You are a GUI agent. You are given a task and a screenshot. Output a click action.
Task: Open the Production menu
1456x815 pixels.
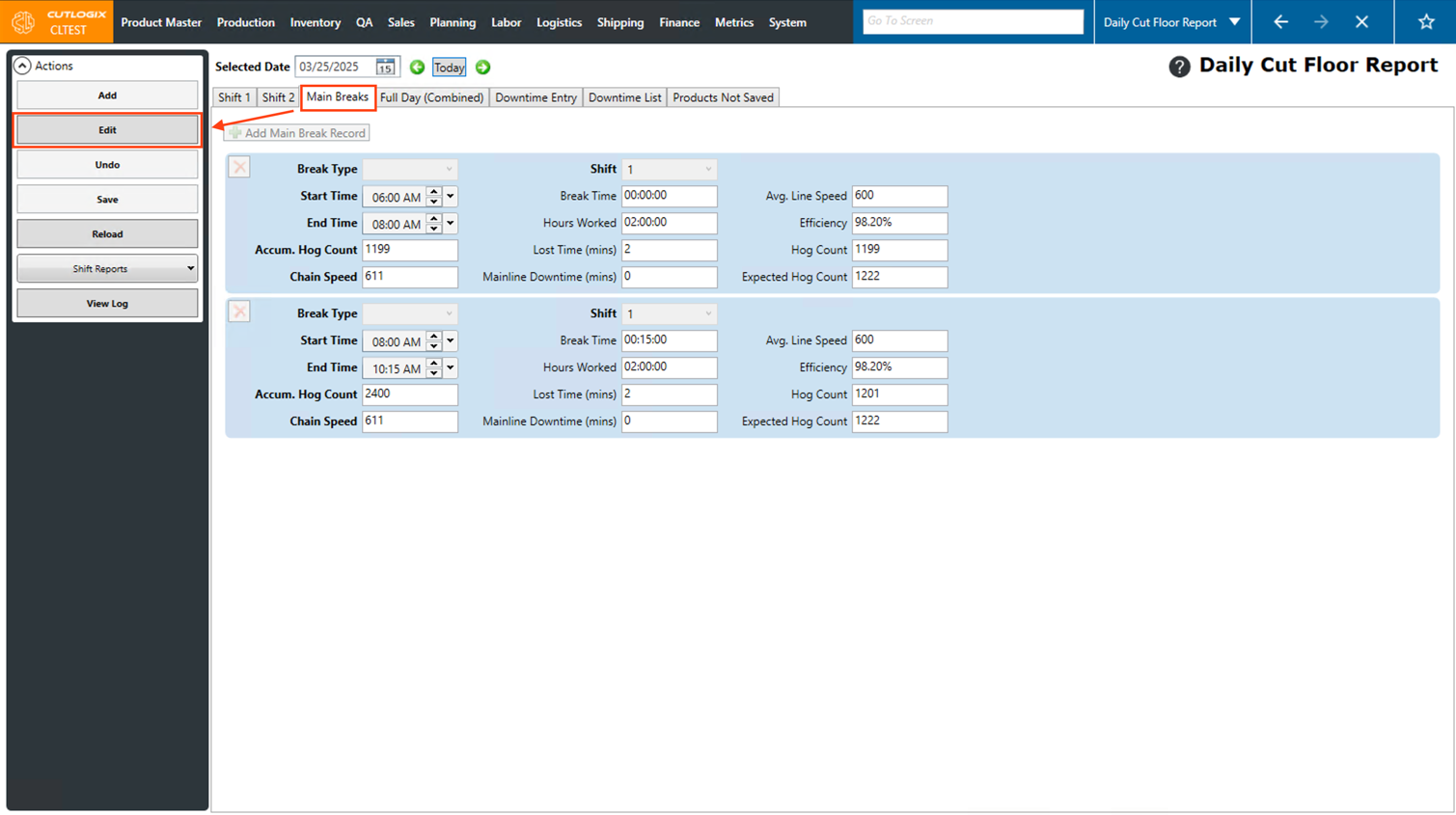click(x=245, y=22)
